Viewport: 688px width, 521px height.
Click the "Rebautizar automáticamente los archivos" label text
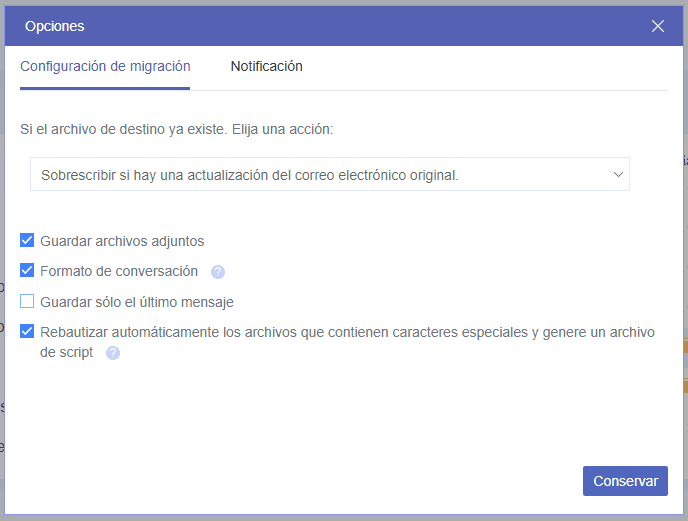tap(200, 332)
